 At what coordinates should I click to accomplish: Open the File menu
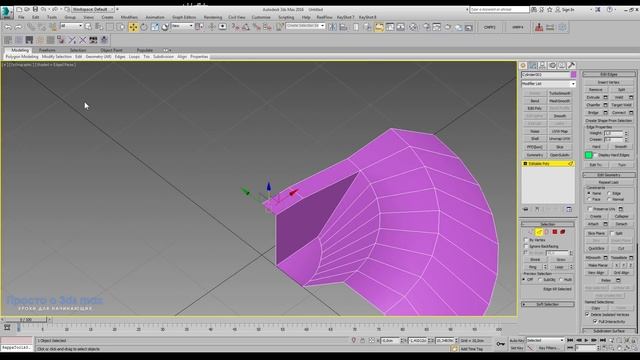[21, 18]
